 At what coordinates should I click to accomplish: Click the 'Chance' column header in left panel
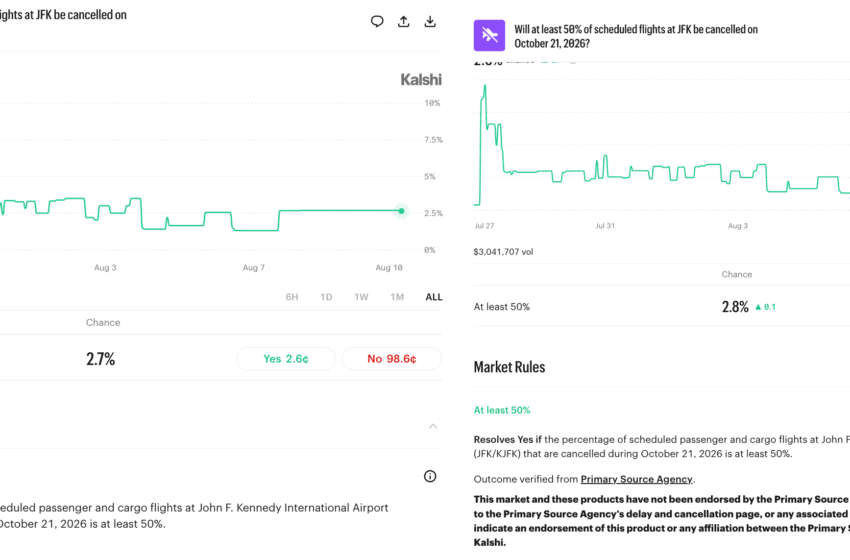pos(103,323)
